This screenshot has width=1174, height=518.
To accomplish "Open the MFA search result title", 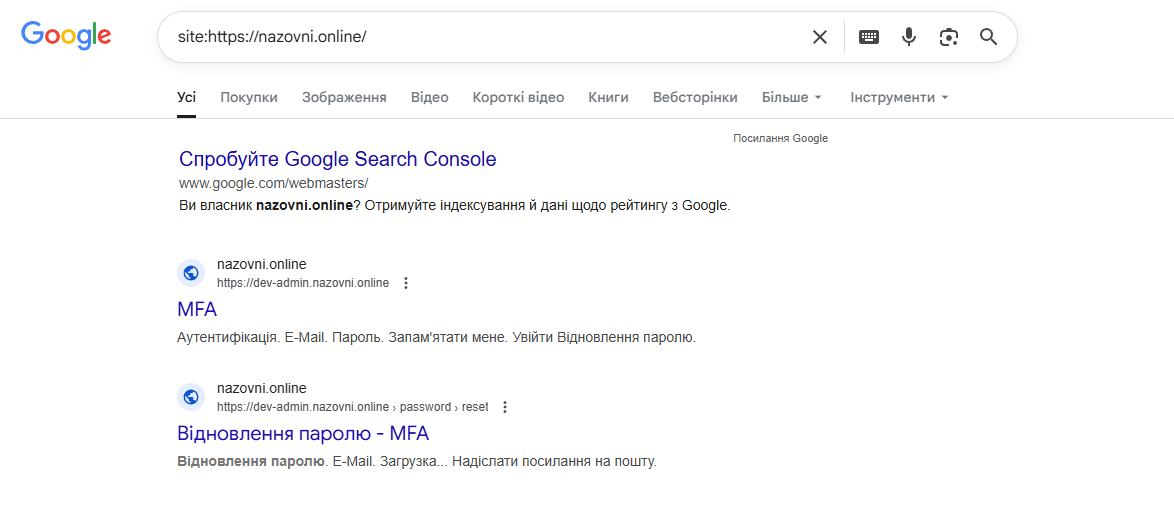I will pyautogui.click(x=197, y=309).
